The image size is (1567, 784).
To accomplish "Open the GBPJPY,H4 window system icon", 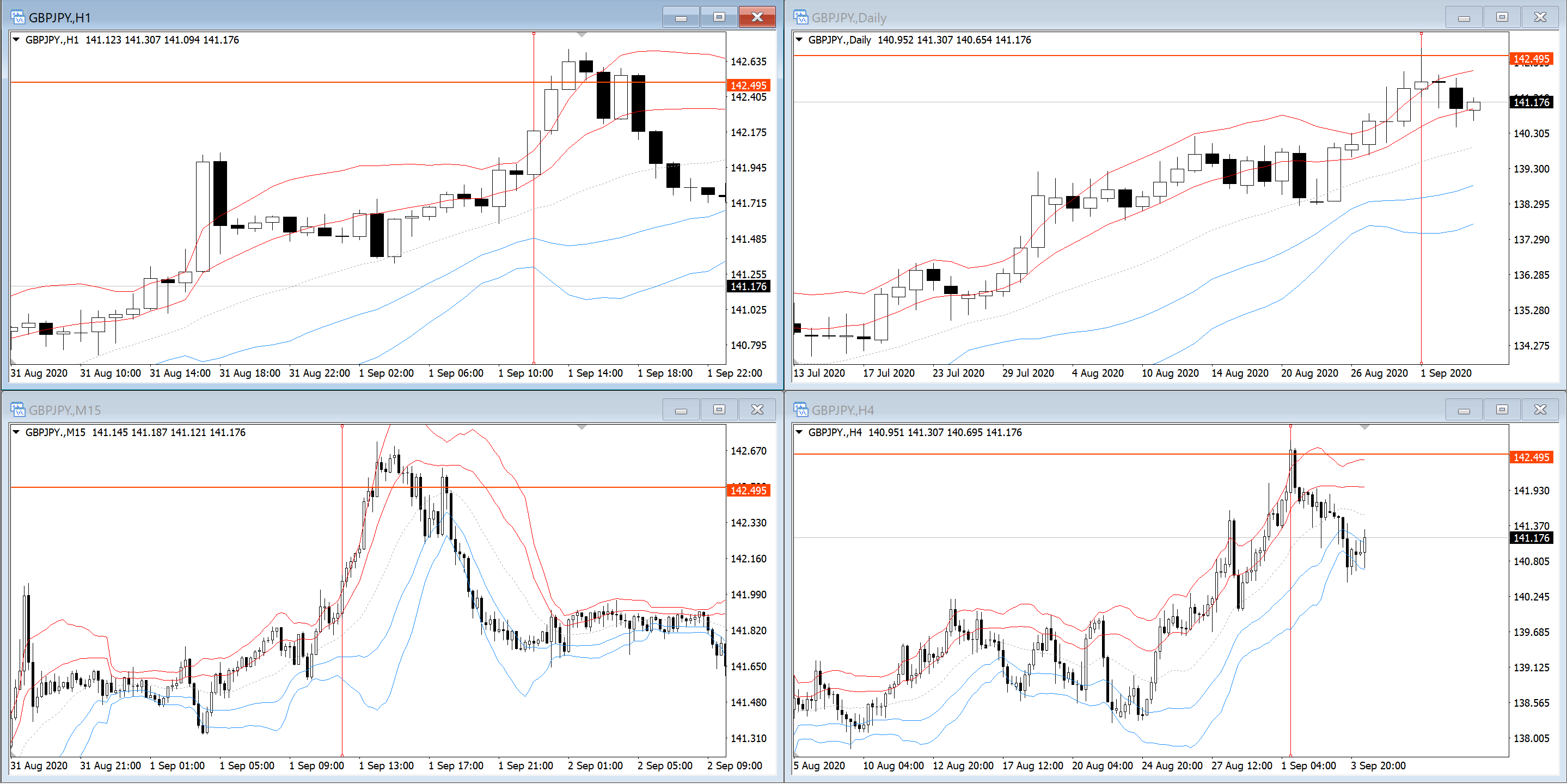I will (800, 409).
